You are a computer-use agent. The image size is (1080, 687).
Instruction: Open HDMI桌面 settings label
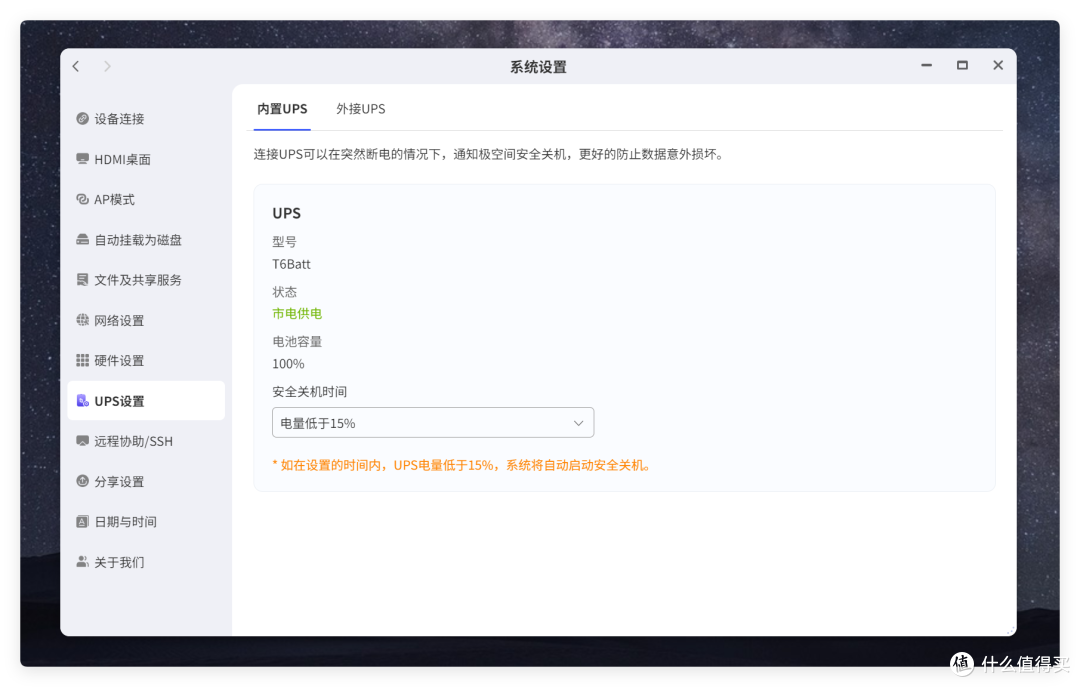pos(123,159)
